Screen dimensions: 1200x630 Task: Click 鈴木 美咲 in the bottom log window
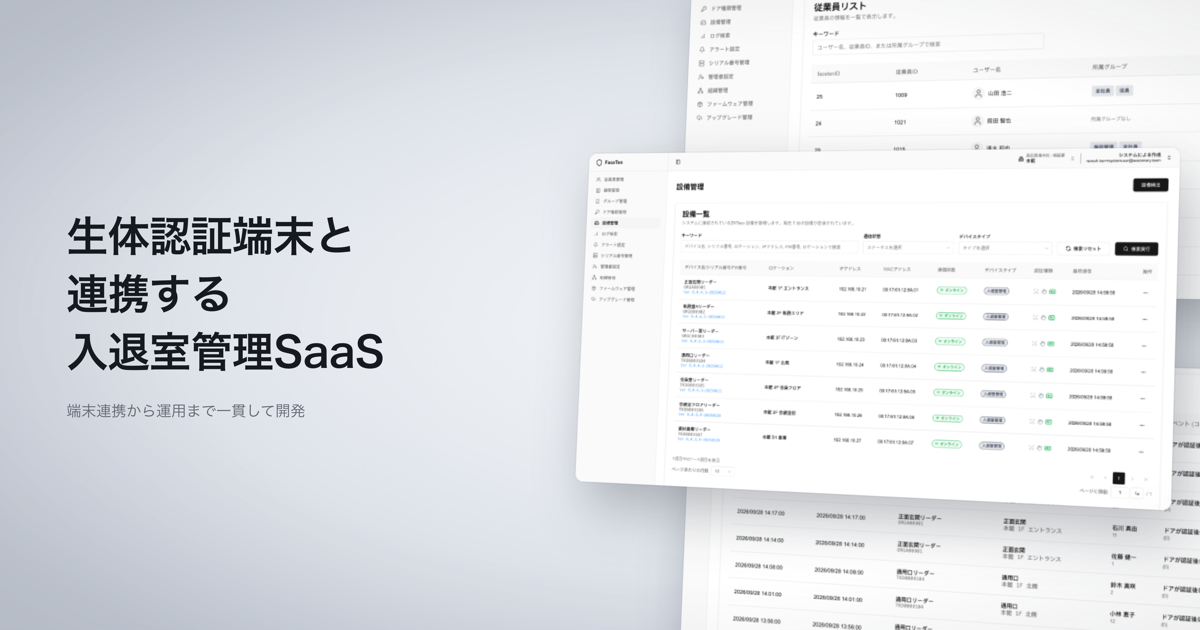click(x=1121, y=585)
